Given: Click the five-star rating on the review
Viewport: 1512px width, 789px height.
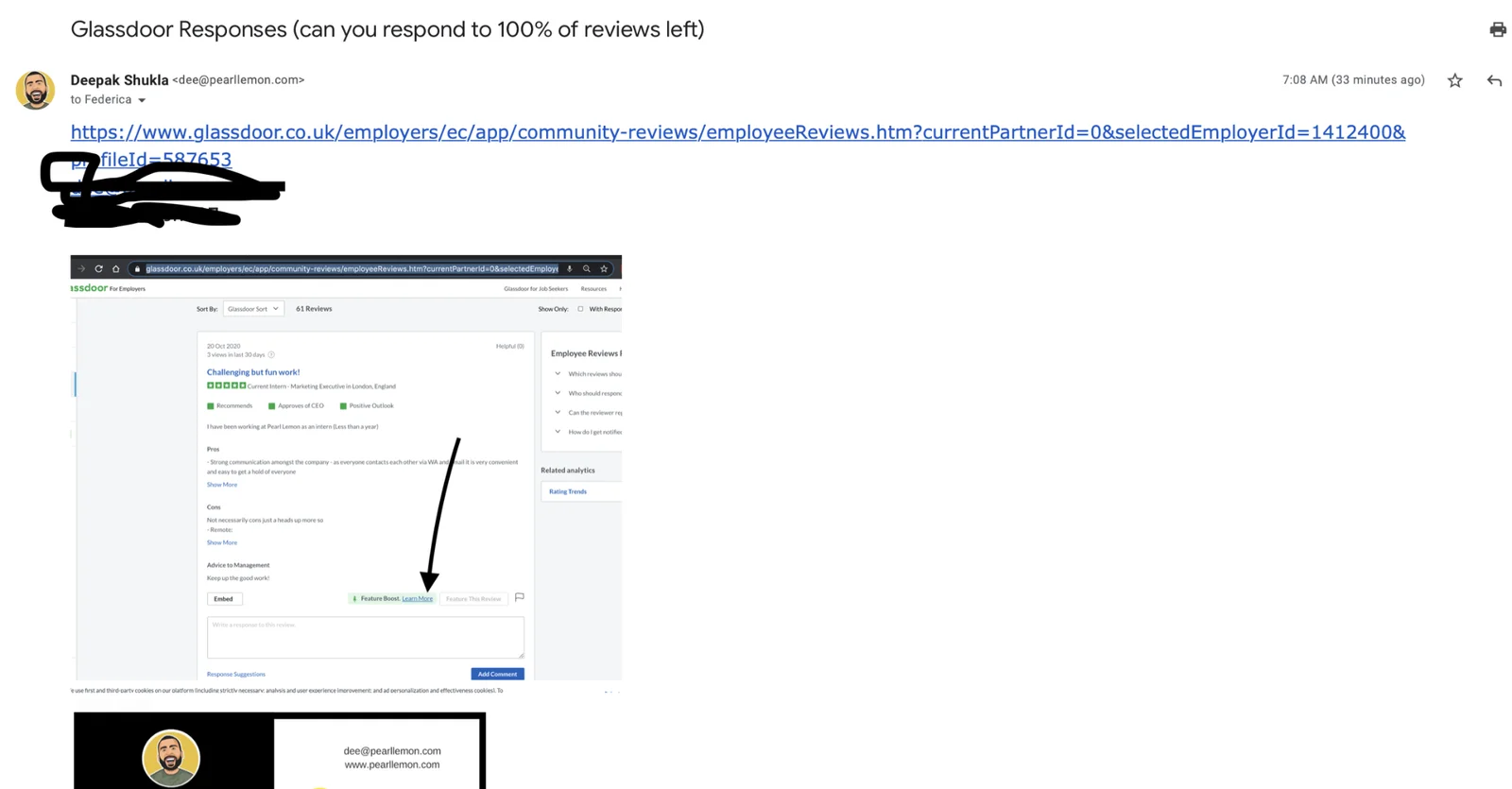Looking at the screenshot, I should click(227, 386).
